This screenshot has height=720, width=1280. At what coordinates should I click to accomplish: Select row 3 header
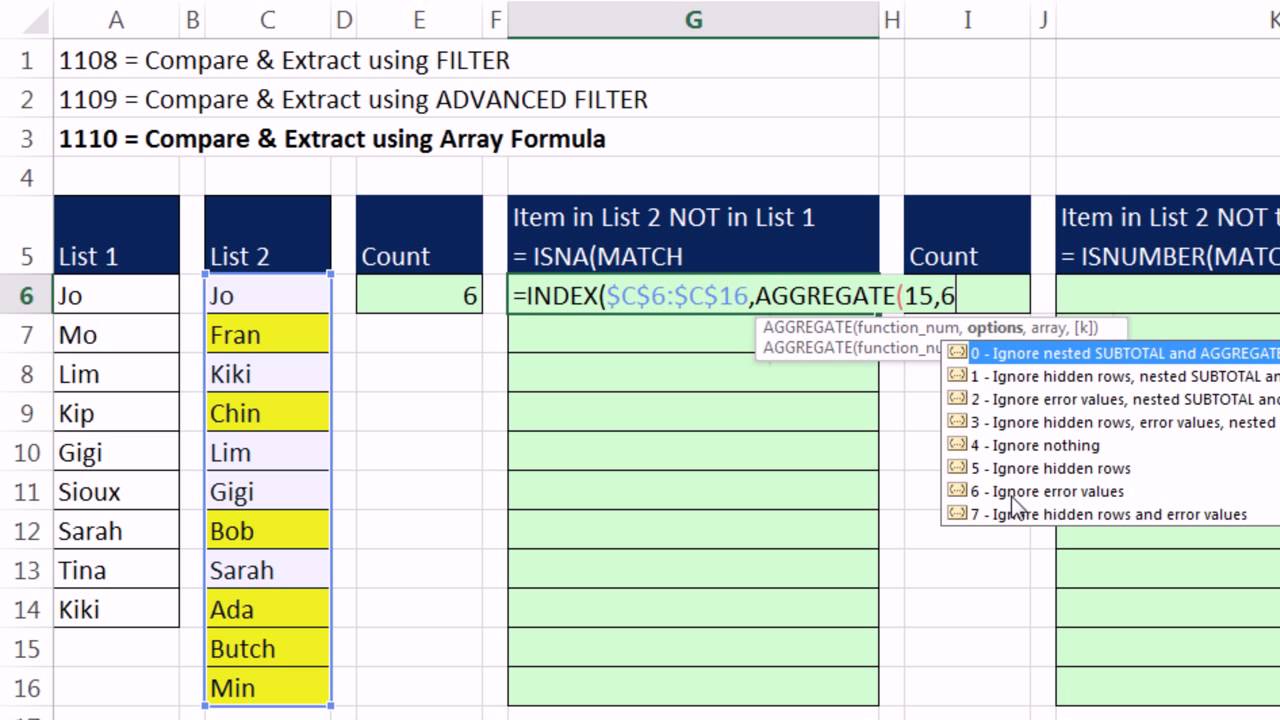coord(26,138)
